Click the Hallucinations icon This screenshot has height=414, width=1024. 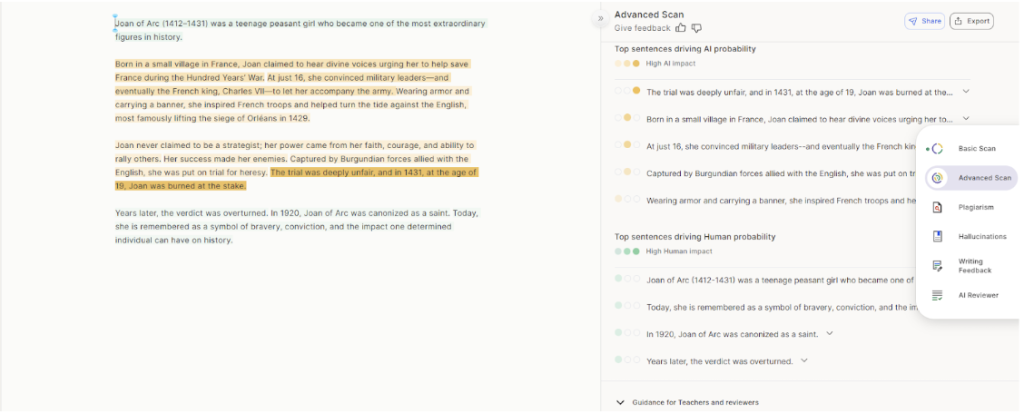tap(937, 237)
